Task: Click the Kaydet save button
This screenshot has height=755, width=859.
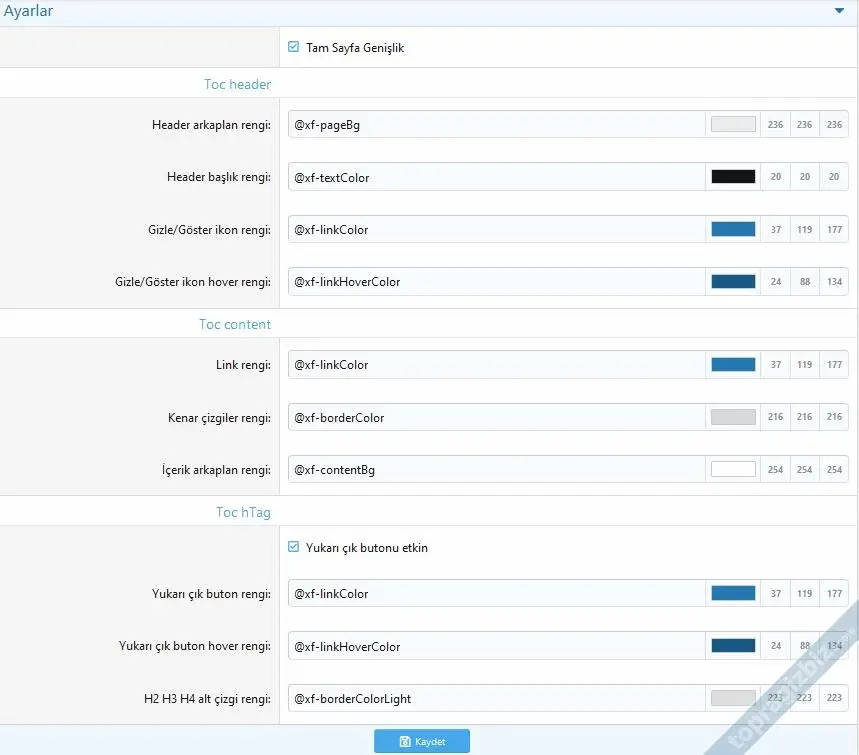Action: point(421,741)
